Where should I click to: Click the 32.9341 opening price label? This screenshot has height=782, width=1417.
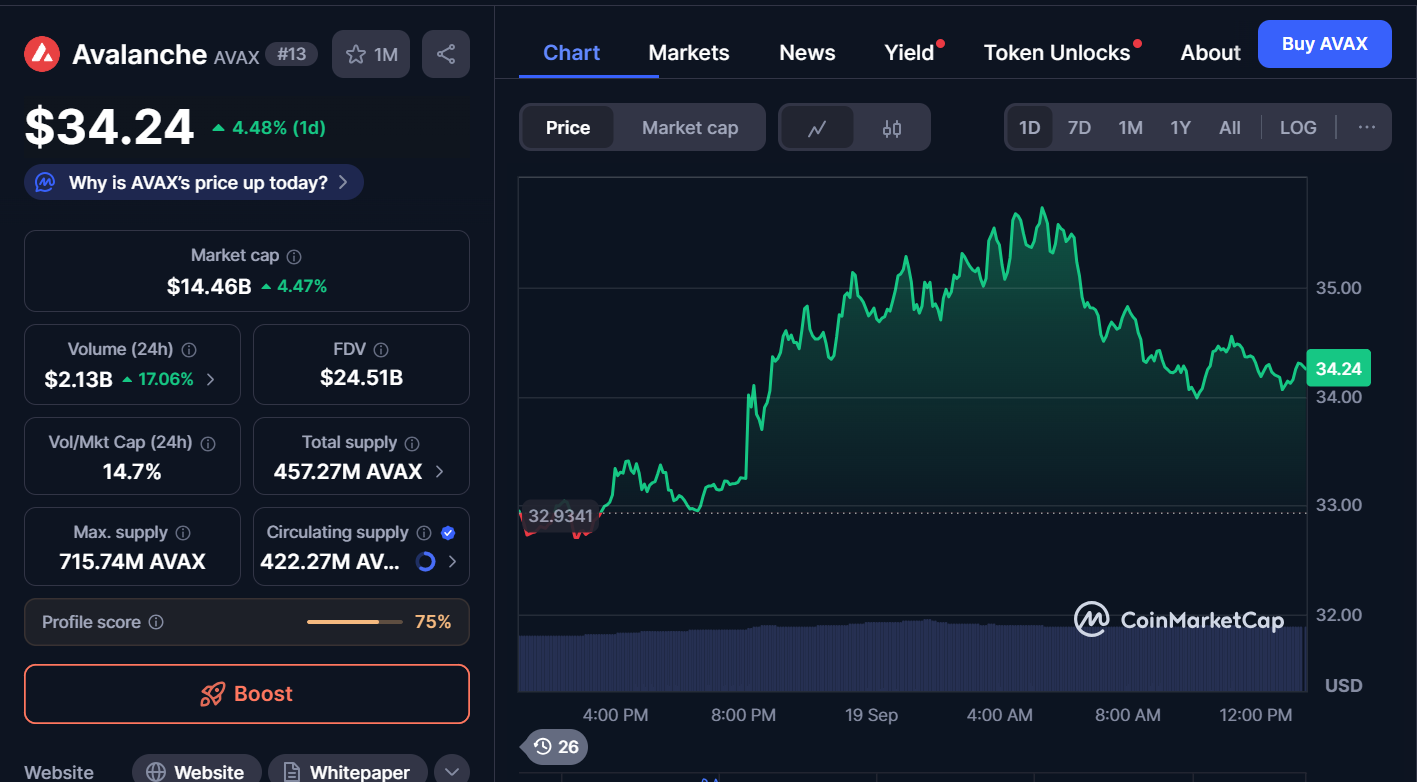click(561, 516)
